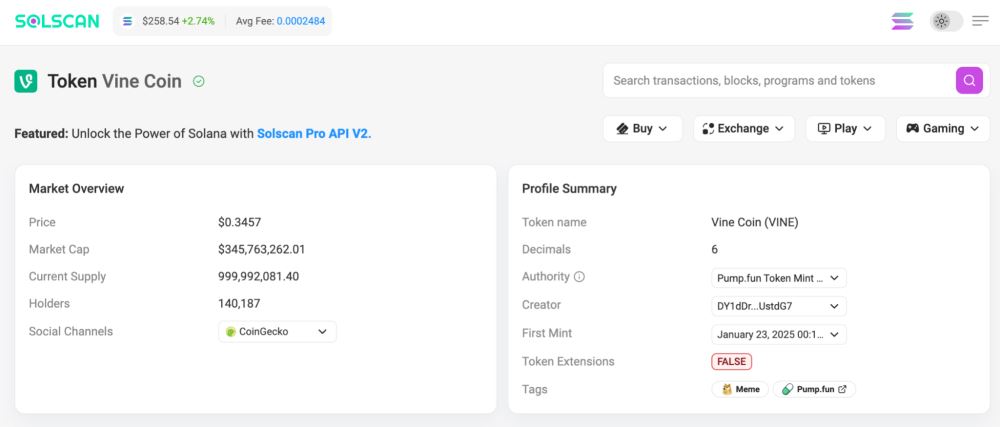Click the Solscan logo
This screenshot has width=1000, height=427.
[x=57, y=22]
